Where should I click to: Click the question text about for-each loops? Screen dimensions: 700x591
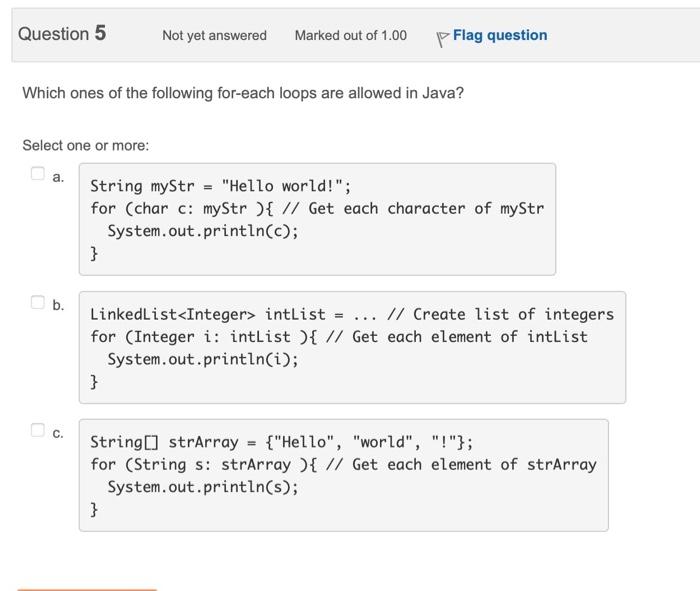(243, 93)
